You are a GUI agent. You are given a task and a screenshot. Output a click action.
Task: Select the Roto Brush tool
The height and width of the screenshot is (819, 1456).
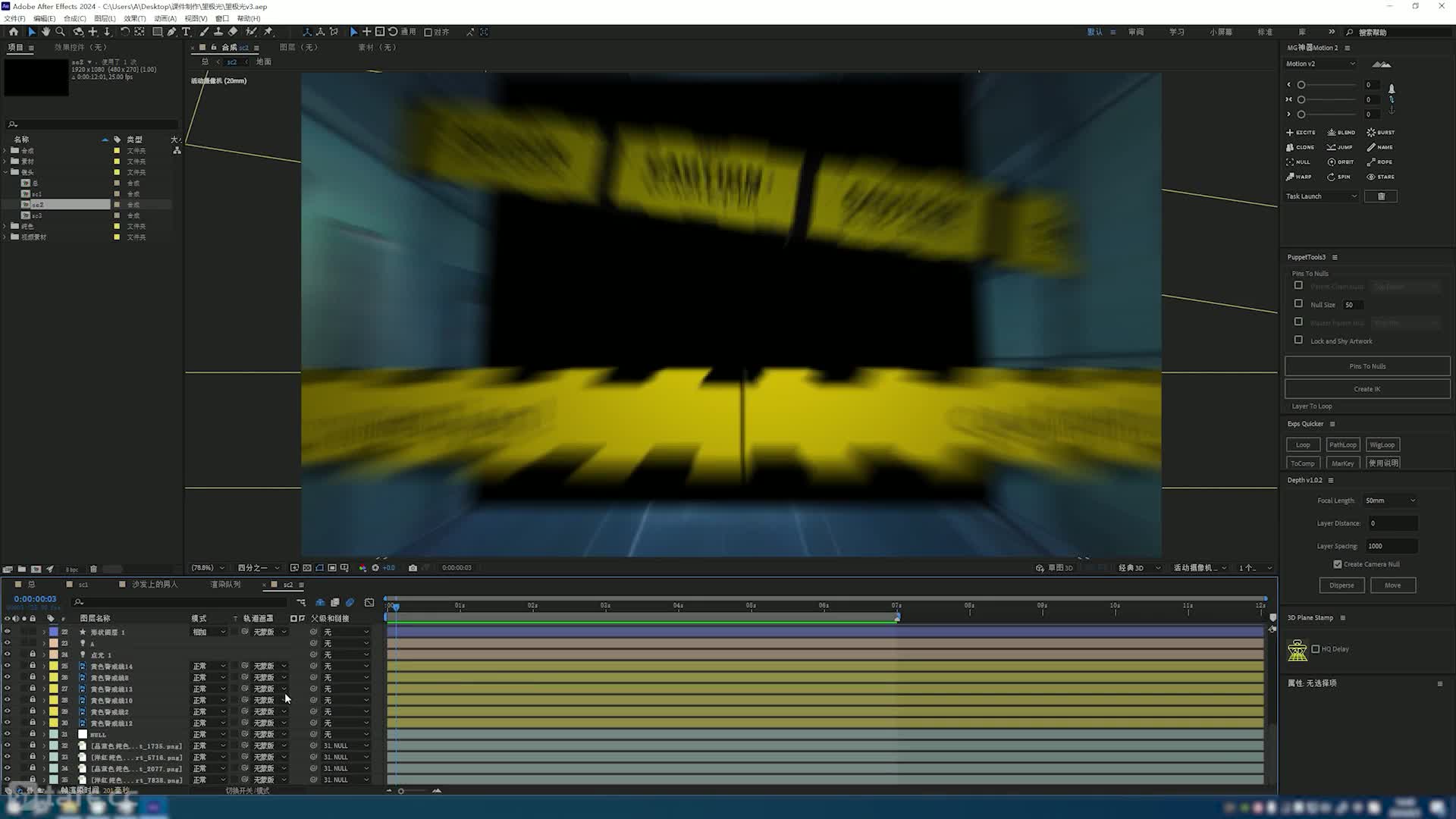(251, 32)
